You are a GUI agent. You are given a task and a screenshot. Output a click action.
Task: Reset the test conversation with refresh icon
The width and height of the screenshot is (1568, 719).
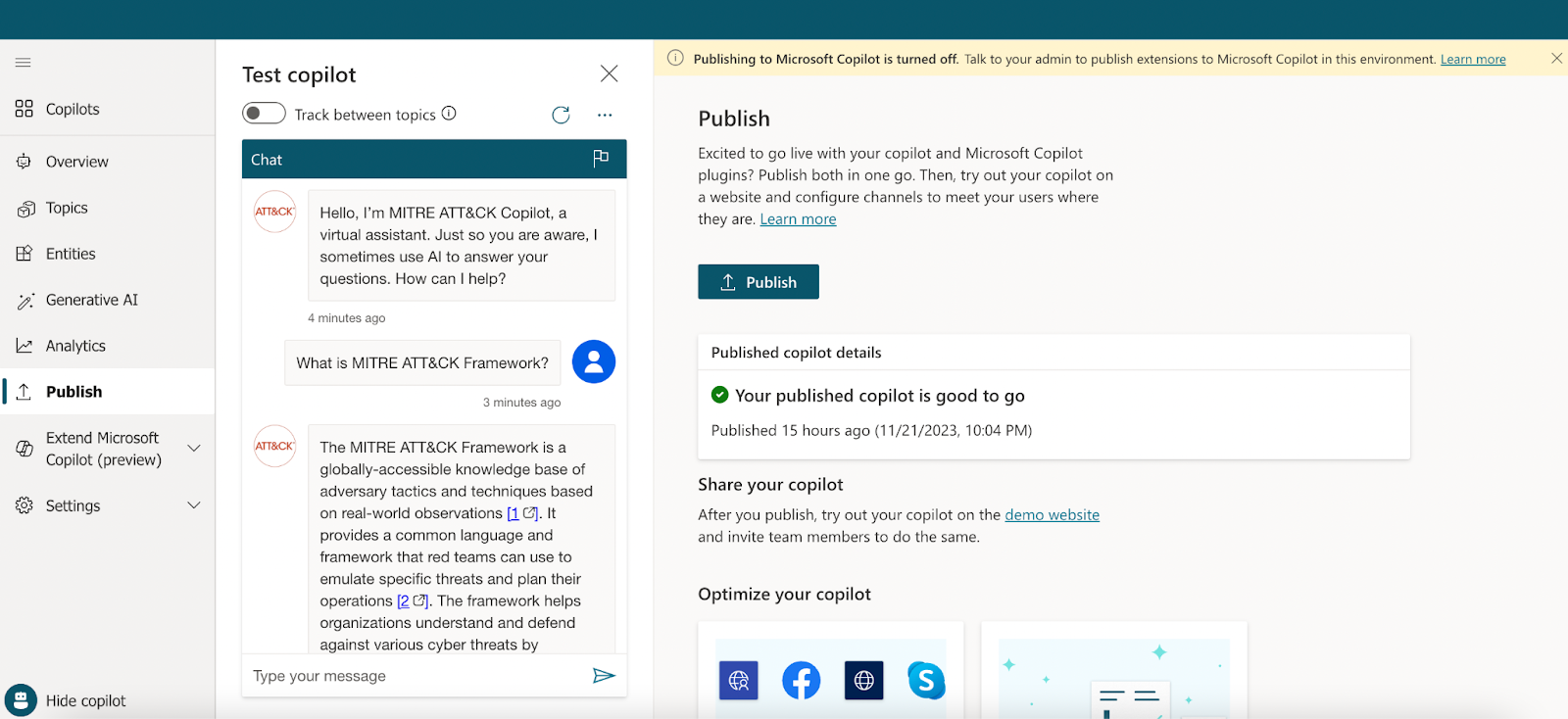tap(561, 115)
